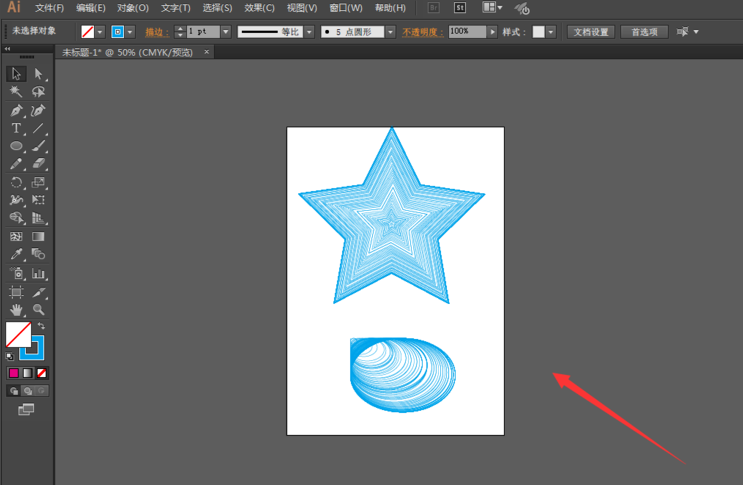
Task: Activate the Zoom magnifier tool
Action: [38, 310]
